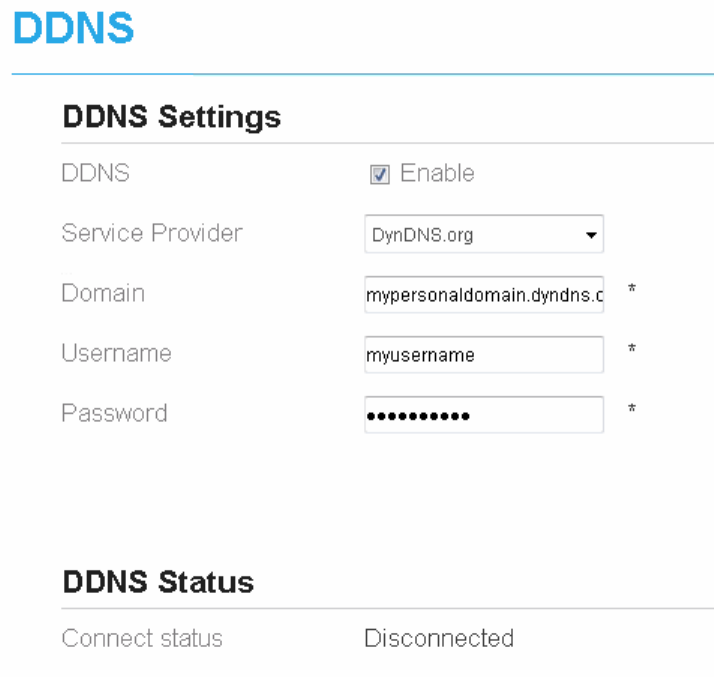This screenshot has width=714, height=677.
Task: Click the Disconnected status text
Action: [x=439, y=638]
